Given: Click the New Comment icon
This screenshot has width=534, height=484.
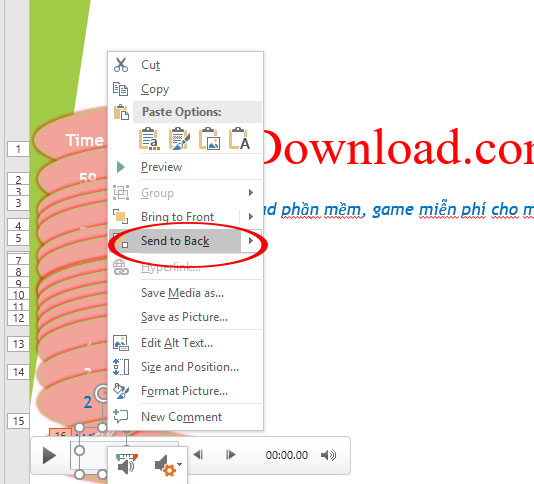Looking at the screenshot, I should [121, 416].
